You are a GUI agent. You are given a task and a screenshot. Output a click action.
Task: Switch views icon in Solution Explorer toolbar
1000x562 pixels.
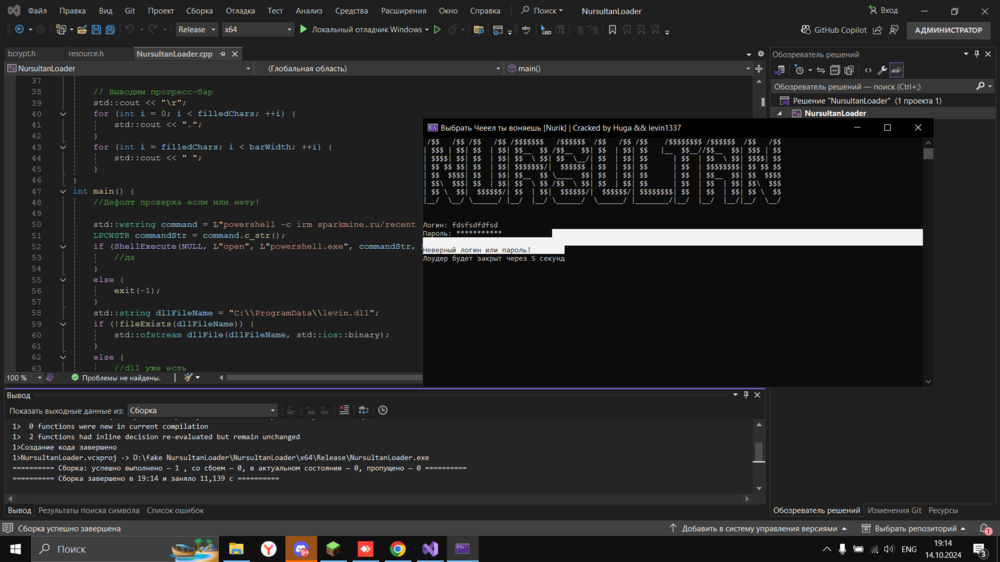(x=779, y=70)
